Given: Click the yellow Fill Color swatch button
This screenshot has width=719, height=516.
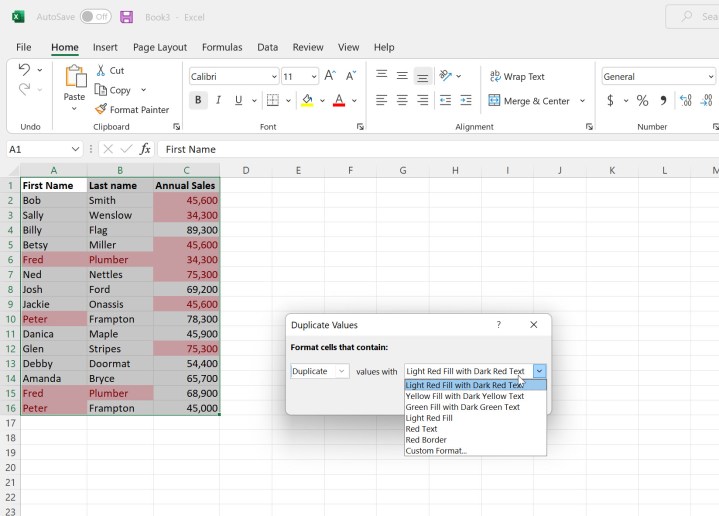Looking at the screenshot, I should click(307, 100).
